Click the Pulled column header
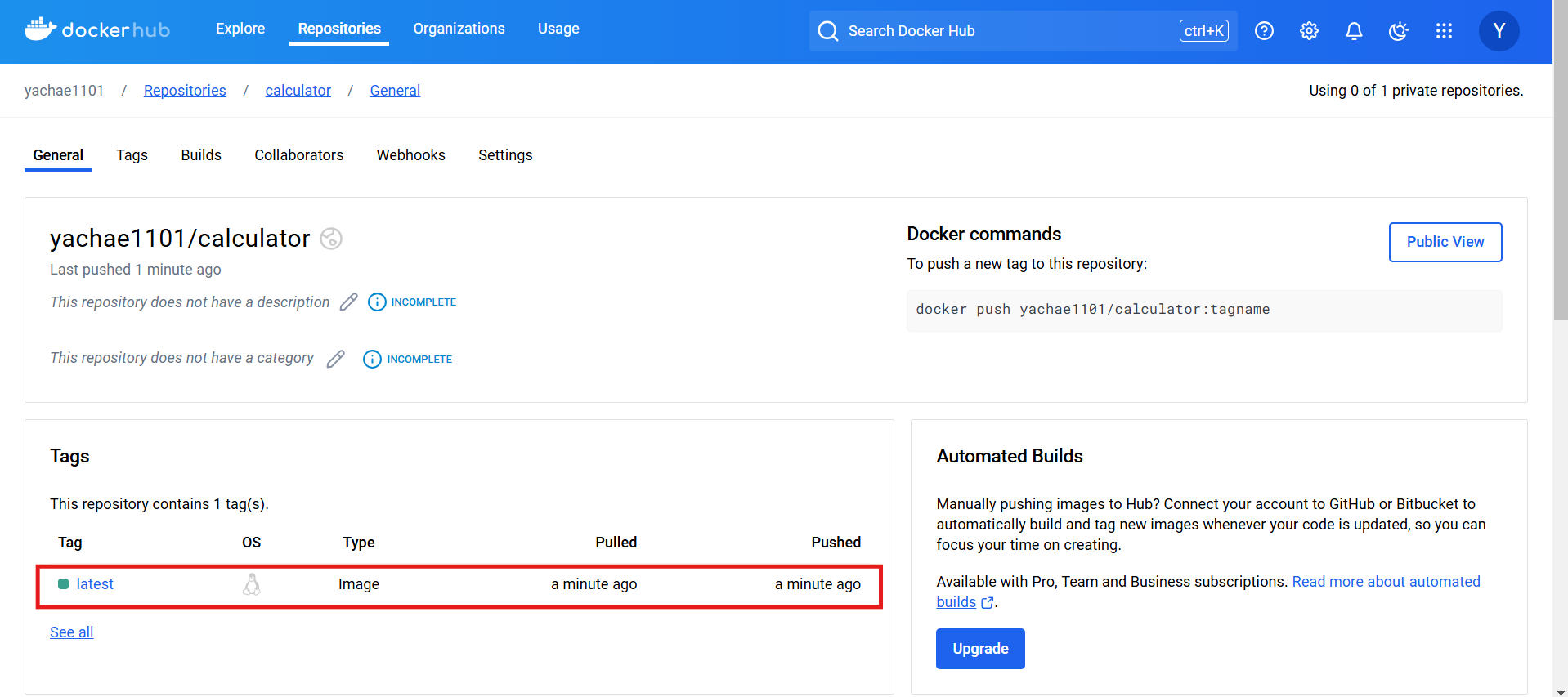Image resolution: width=1568 pixels, height=697 pixels. click(616, 543)
